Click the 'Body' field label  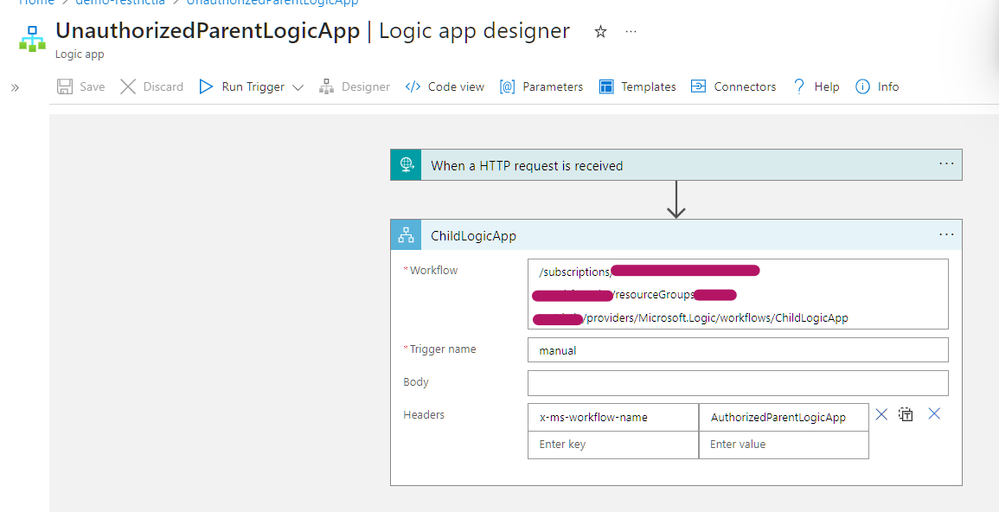pos(416,381)
